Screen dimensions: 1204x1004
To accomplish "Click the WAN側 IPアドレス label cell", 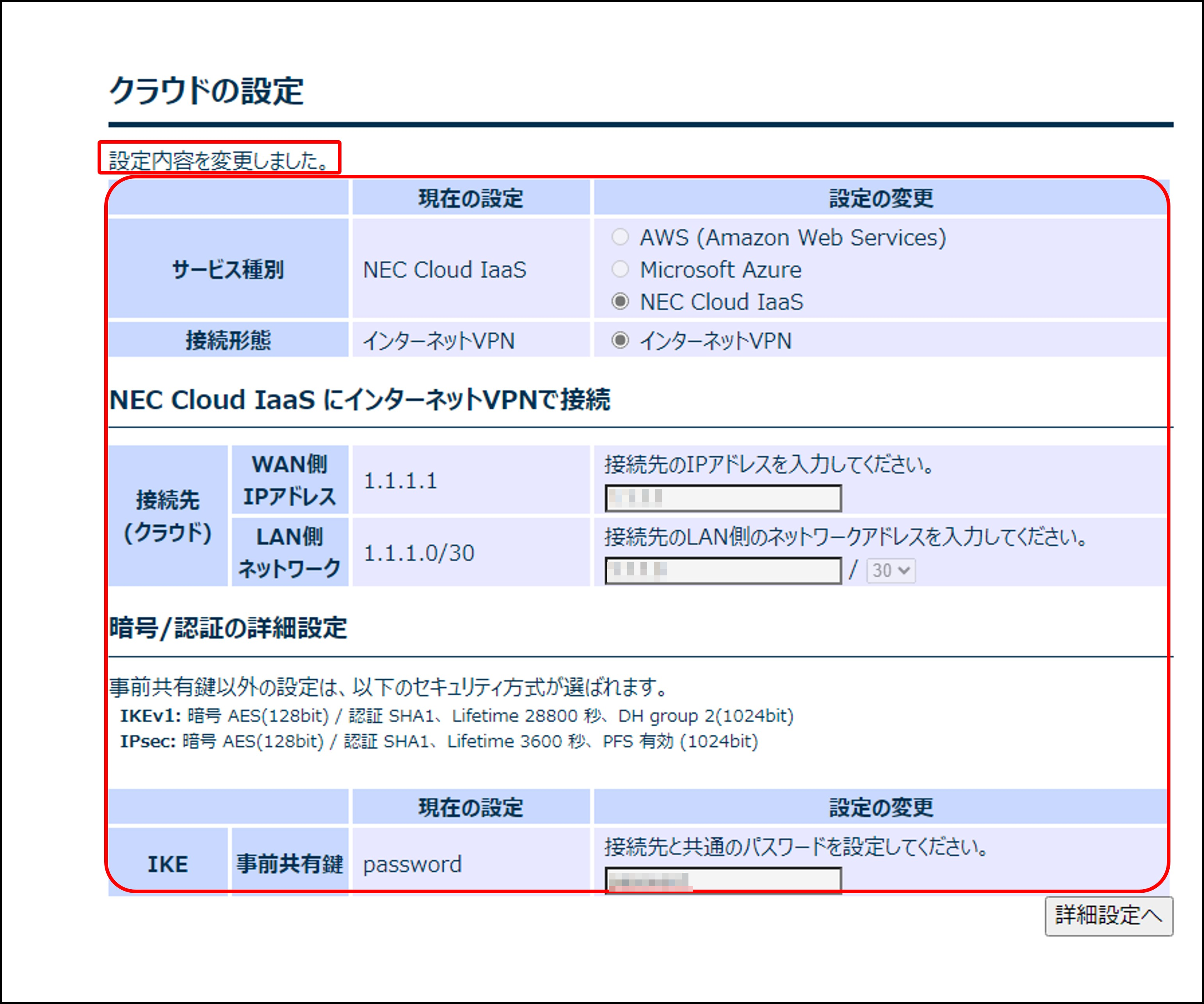I will point(290,480).
